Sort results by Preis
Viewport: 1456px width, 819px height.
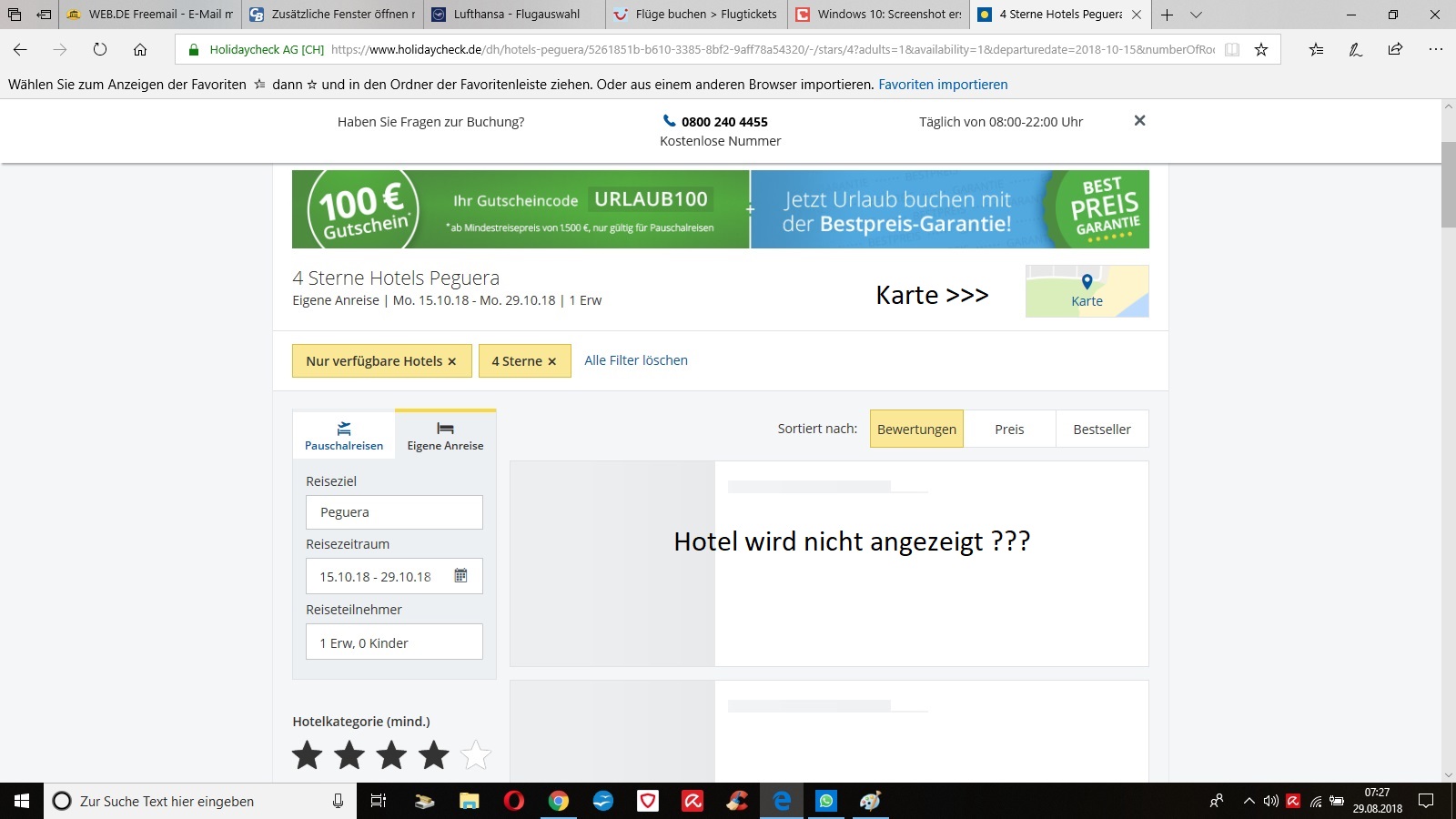click(1009, 429)
